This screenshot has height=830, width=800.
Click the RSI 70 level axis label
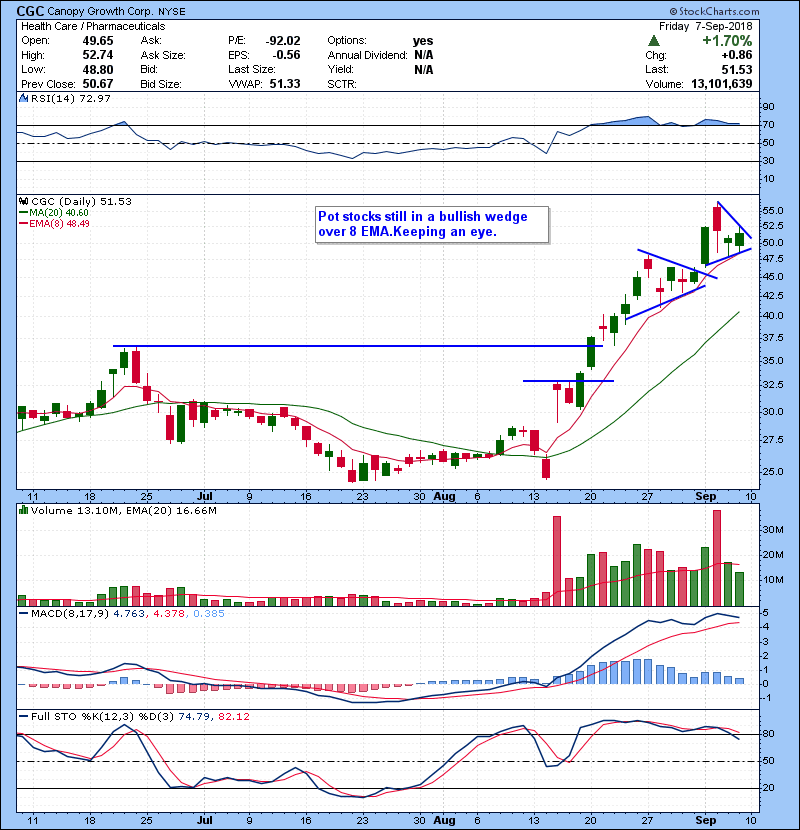pos(768,125)
